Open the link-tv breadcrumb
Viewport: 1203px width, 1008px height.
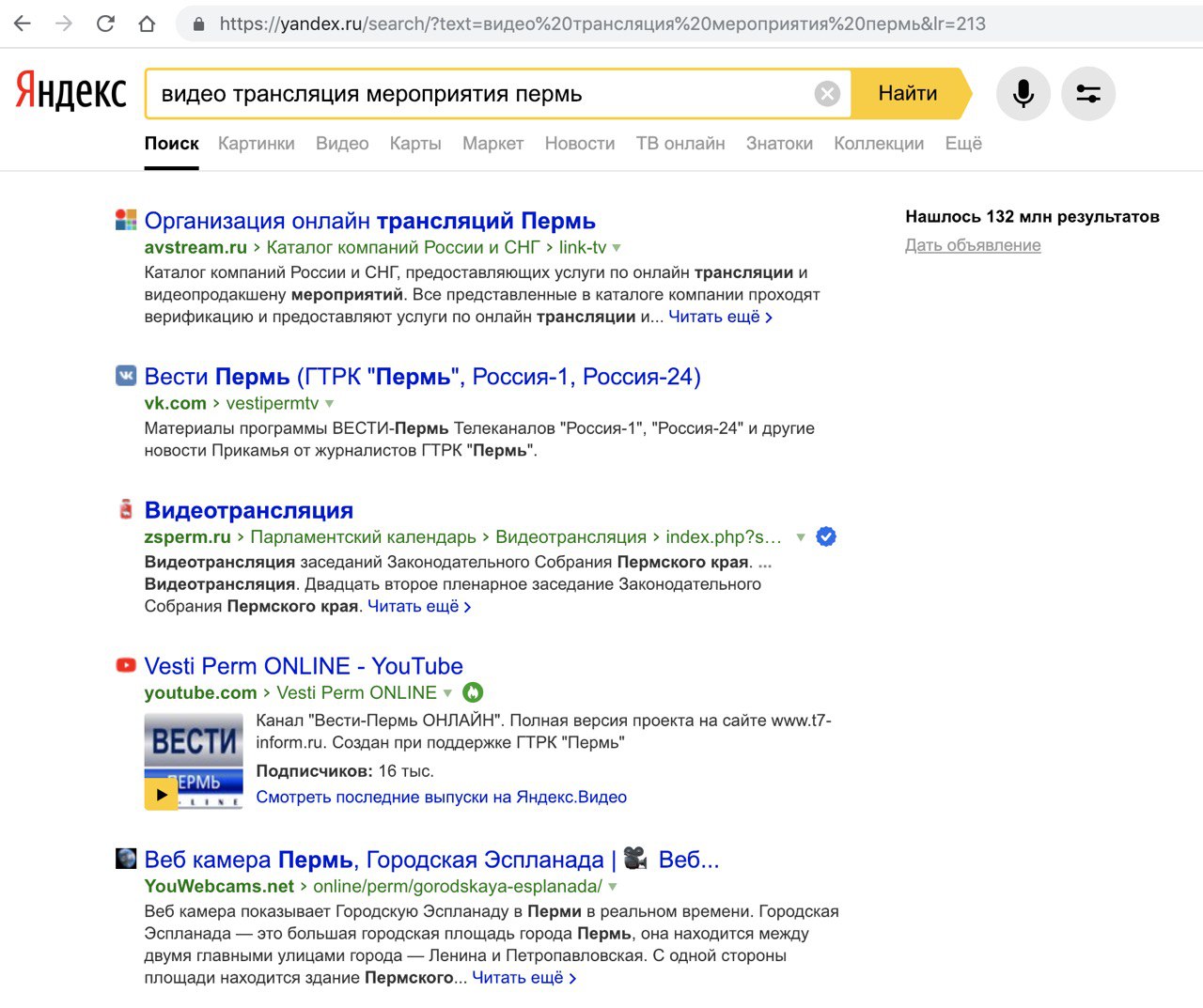[x=583, y=247]
